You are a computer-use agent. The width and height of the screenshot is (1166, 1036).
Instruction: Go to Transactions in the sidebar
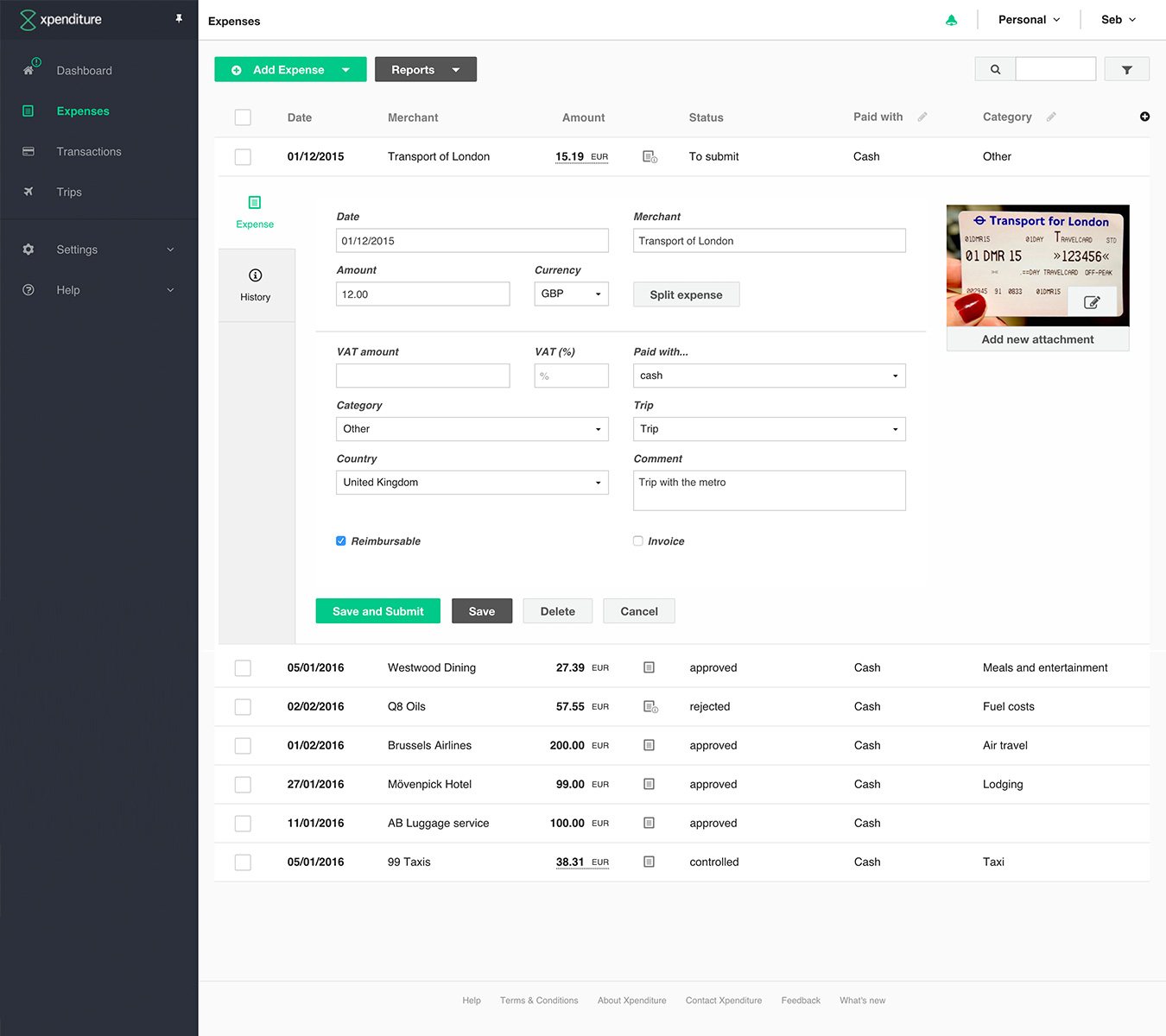pyautogui.click(x=89, y=152)
